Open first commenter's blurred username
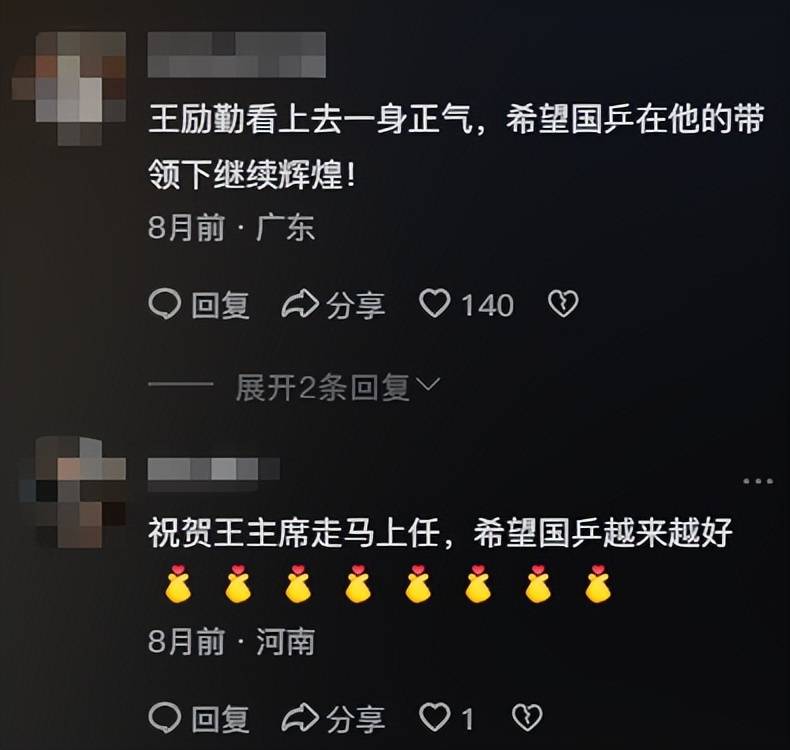The image size is (790, 750). coord(237,54)
